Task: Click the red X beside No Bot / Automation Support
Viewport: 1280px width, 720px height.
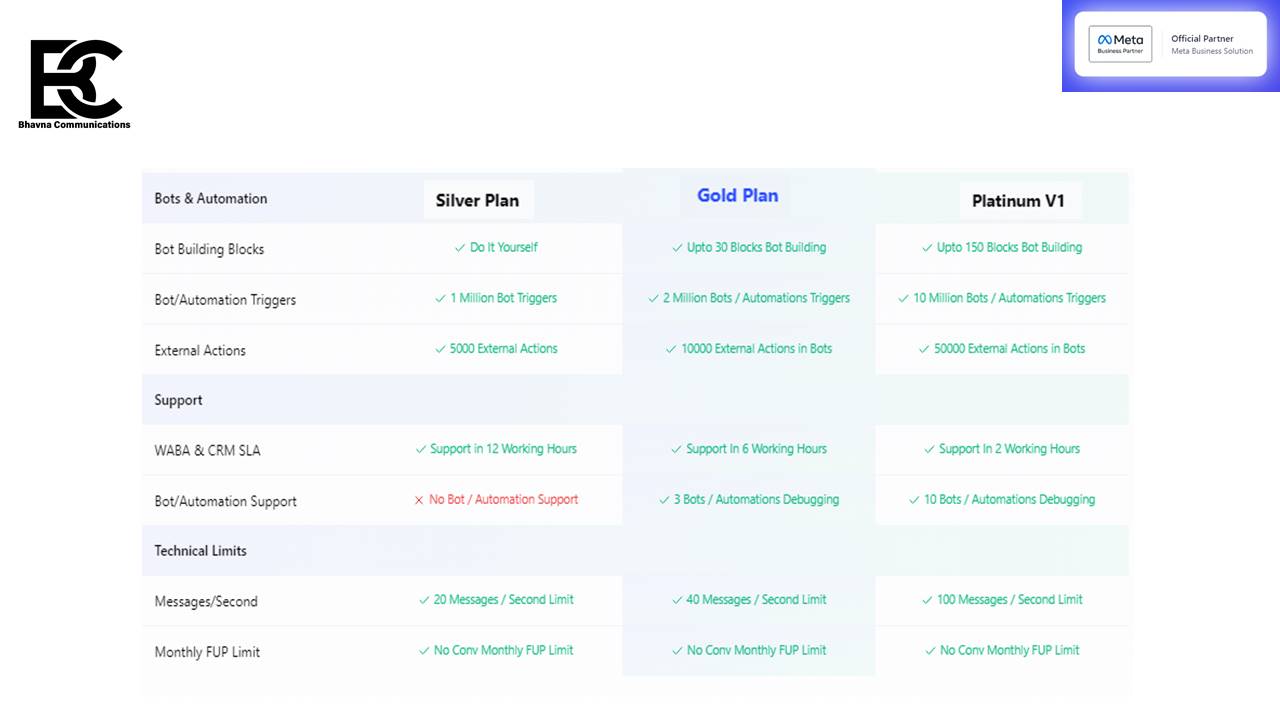Action: click(419, 500)
